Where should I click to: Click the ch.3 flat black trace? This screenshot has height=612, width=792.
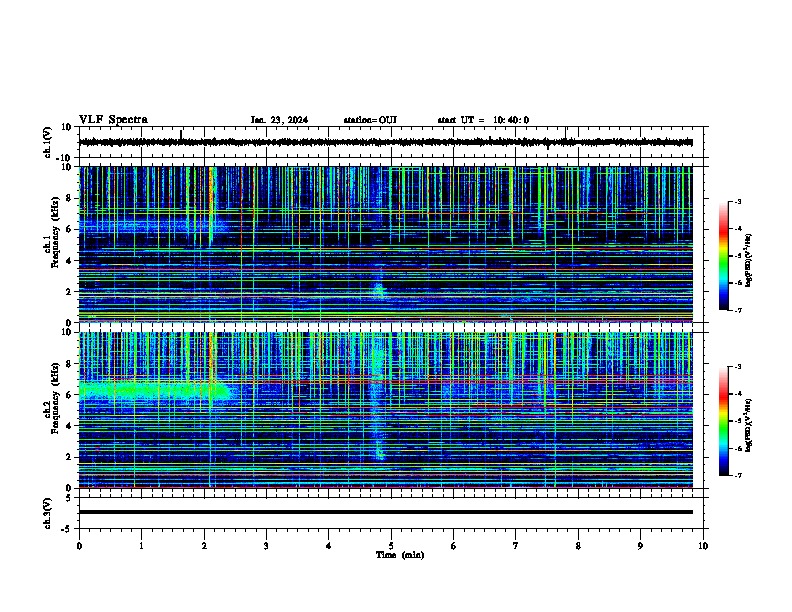click(x=385, y=512)
